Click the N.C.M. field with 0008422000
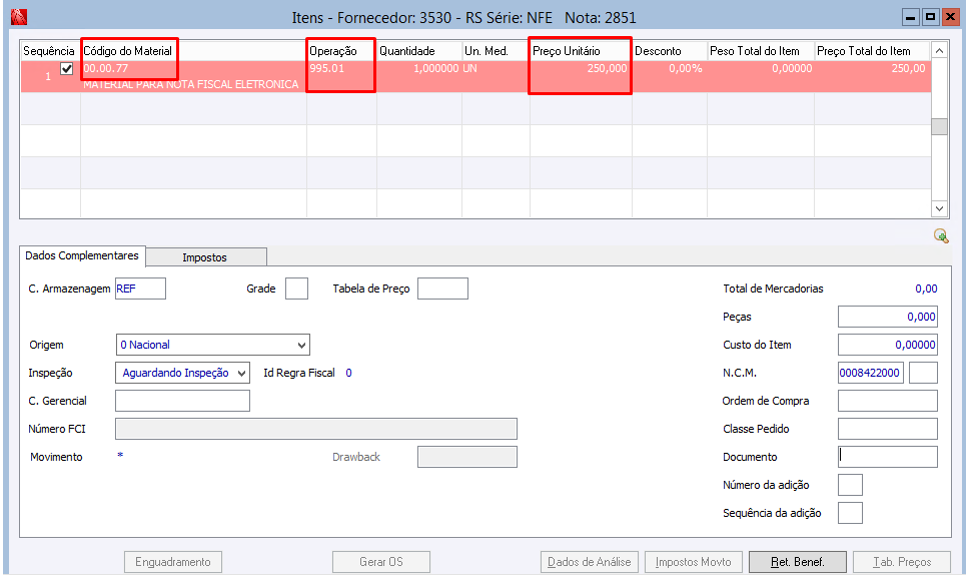Image resolution: width=966 pixels, height=579 pixels. [x=871, y=373]
